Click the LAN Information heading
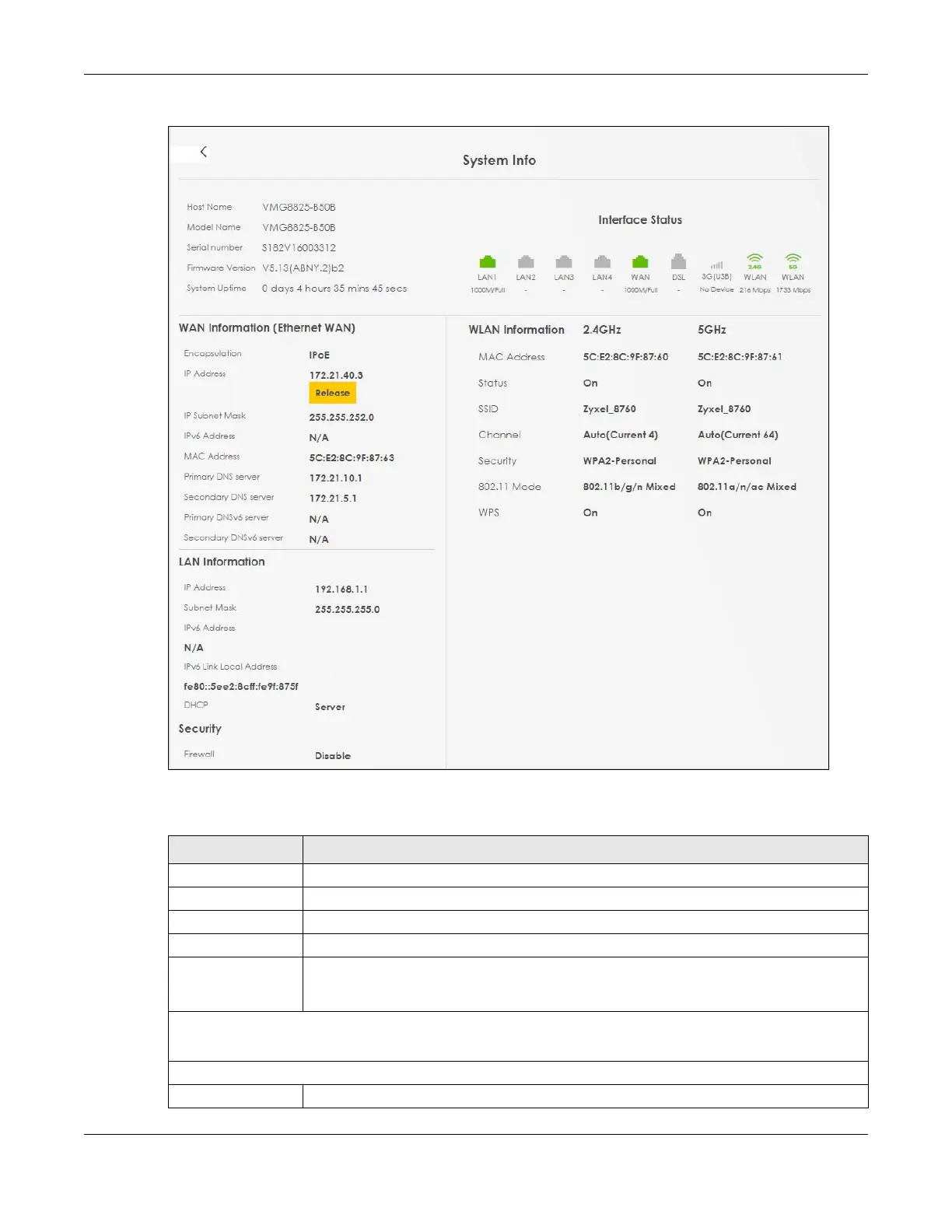The height and width of the screenshot is (1232, 952). [x=222, y=562]
